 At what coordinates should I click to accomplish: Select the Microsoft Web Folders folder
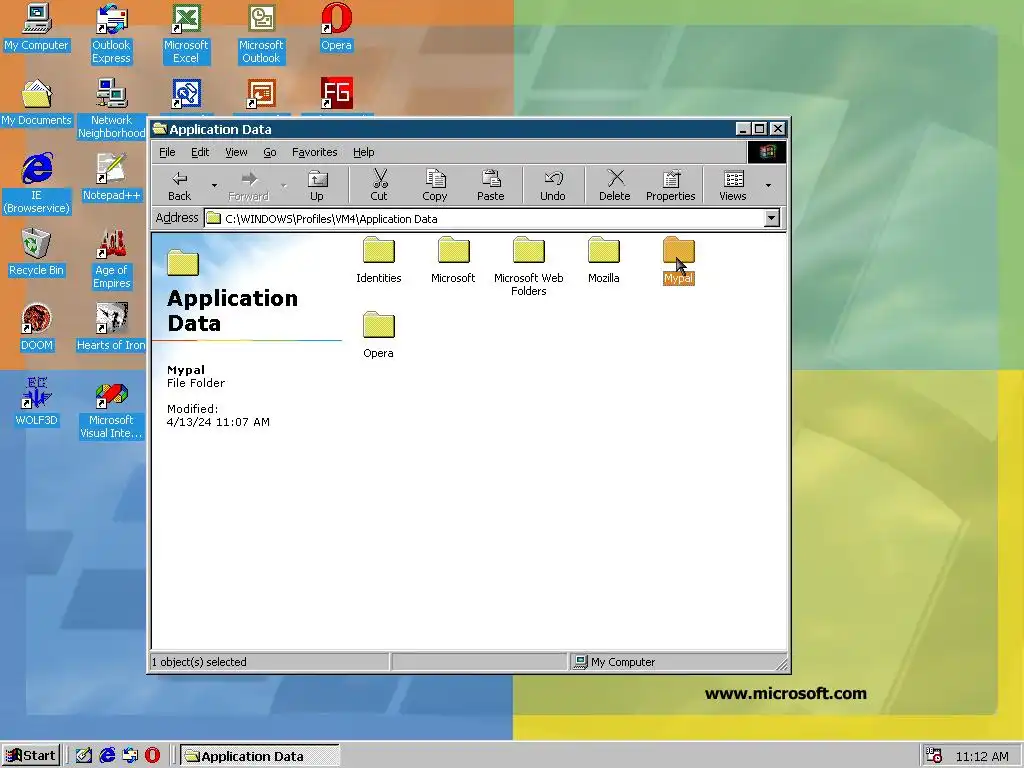click(528, 266)
